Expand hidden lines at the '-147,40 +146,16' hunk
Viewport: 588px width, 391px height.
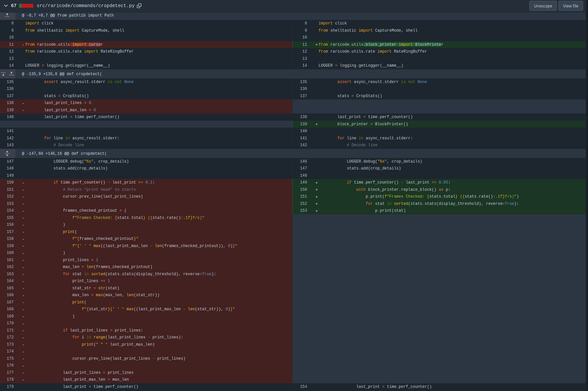(7, 153)
